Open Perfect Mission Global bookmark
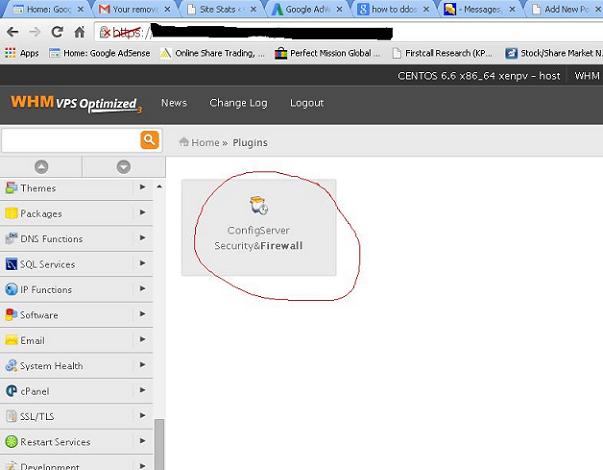Screen dimensions: 603x470 pos(327,53)
